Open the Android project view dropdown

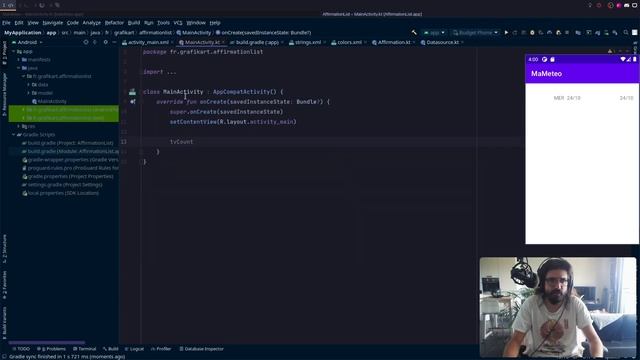[27, 42]
